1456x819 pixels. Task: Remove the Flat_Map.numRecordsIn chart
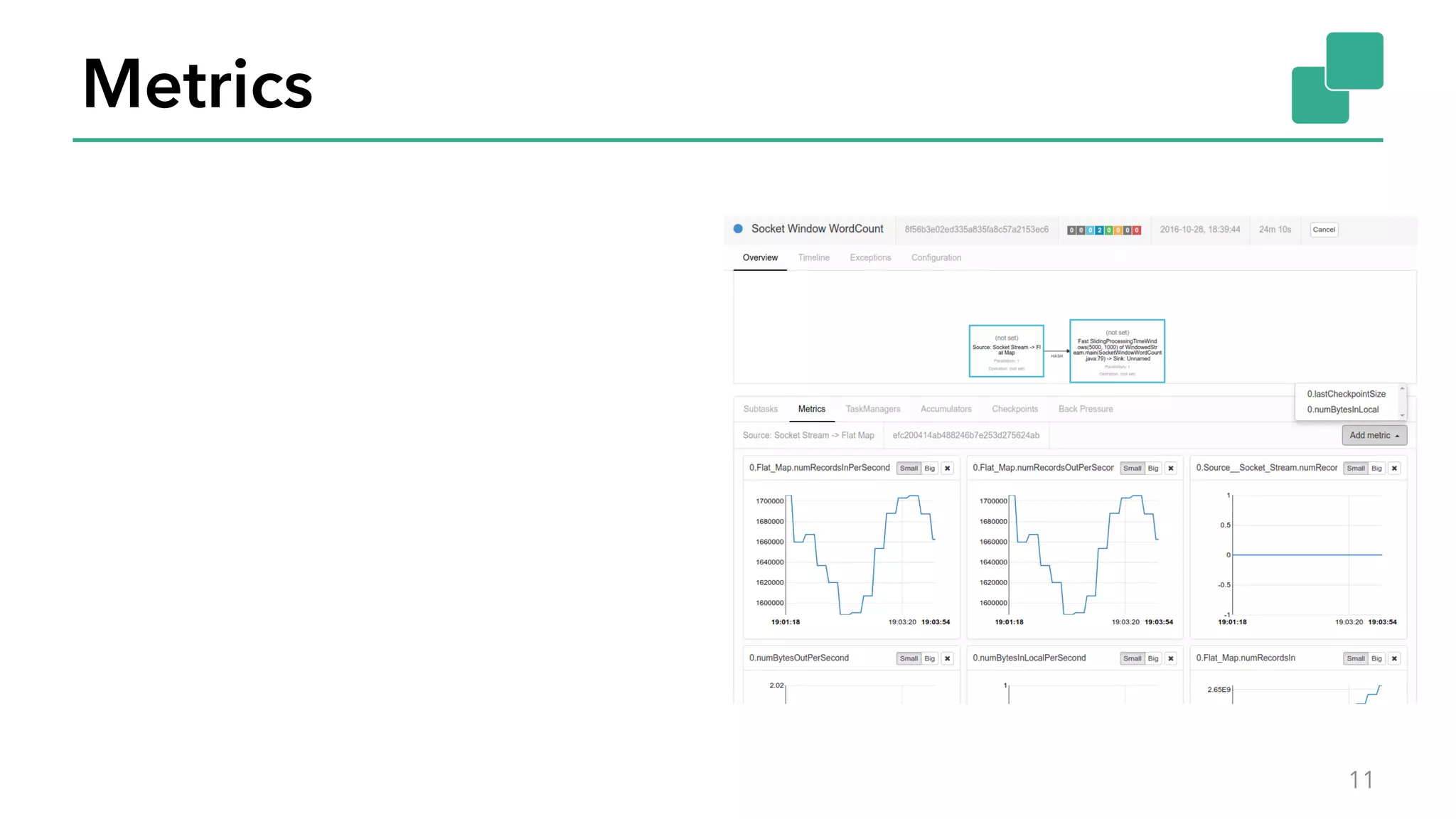pos(1394,659)
